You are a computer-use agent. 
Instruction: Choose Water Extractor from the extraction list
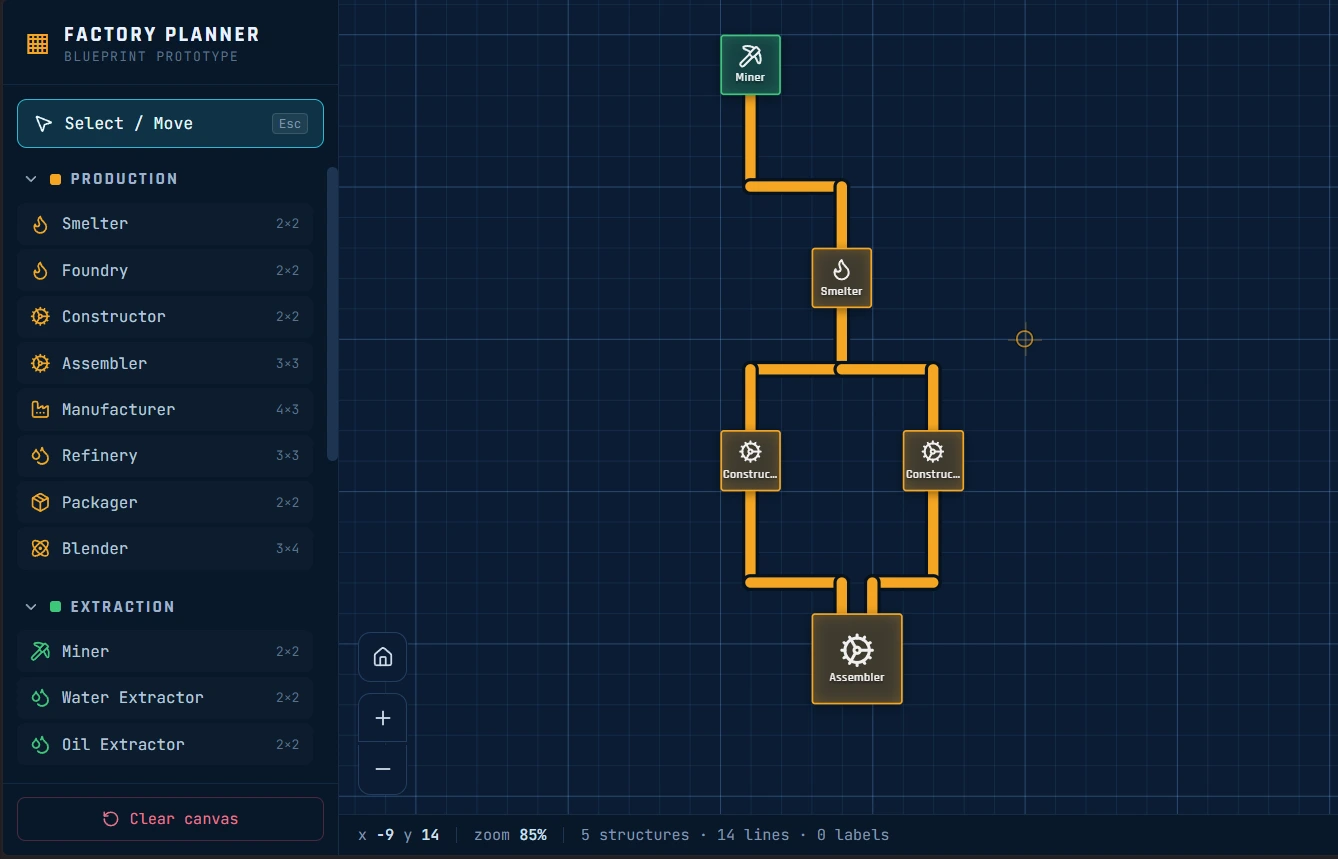tap(165, 697)
